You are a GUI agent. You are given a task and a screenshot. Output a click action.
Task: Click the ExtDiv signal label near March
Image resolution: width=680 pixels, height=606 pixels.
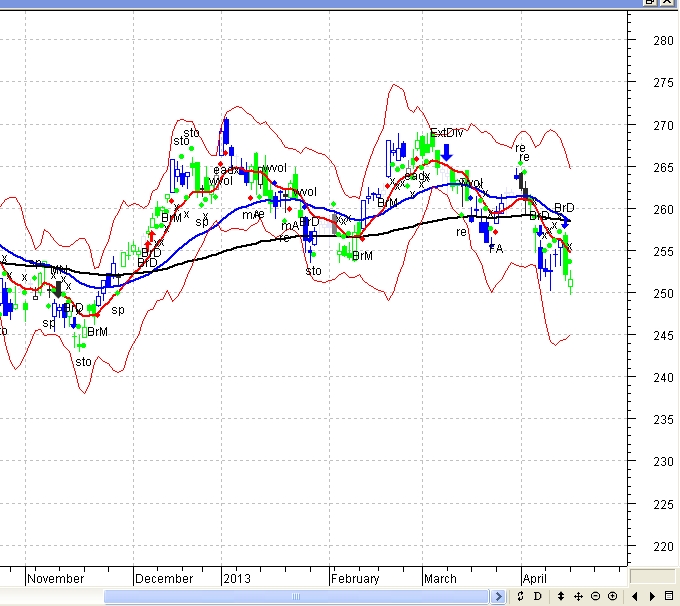click(447, 133)
